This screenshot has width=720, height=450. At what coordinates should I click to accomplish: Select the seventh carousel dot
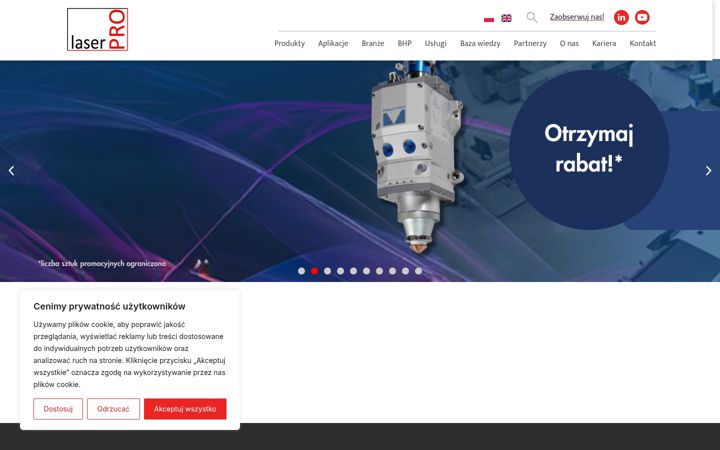(x=379, y=271)
